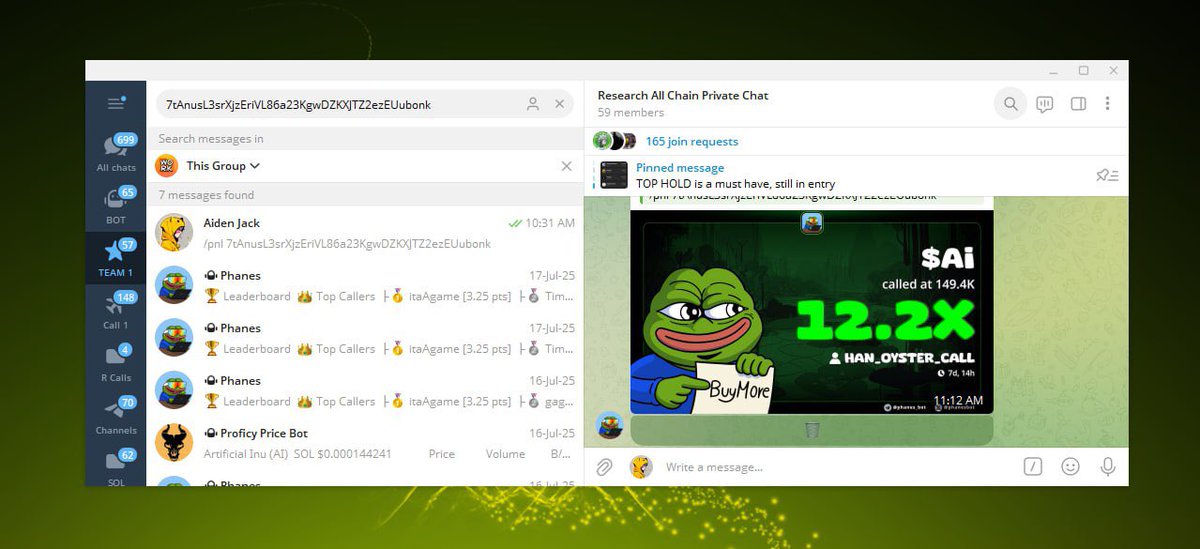This screenshot has height=549, width=1200.
Task: Open the R Calls folder
Action: (x=116, y=363)
